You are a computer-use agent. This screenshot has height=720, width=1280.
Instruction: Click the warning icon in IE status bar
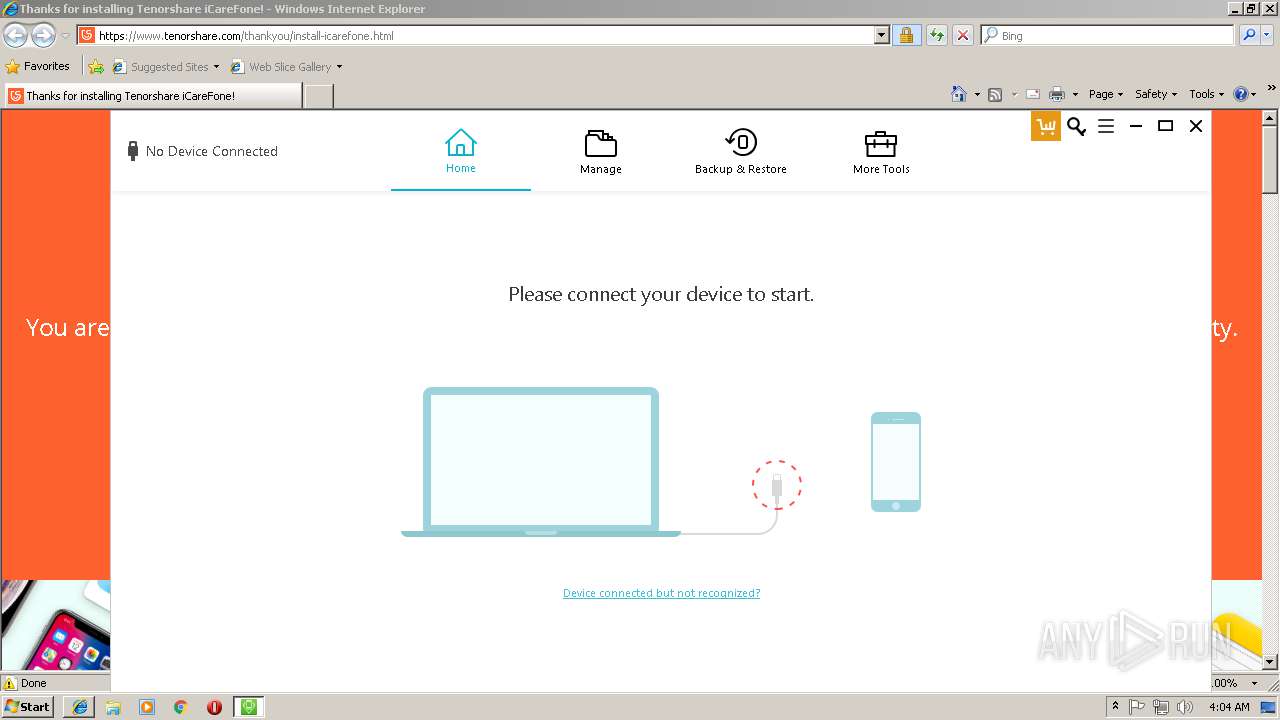(10, 683)
